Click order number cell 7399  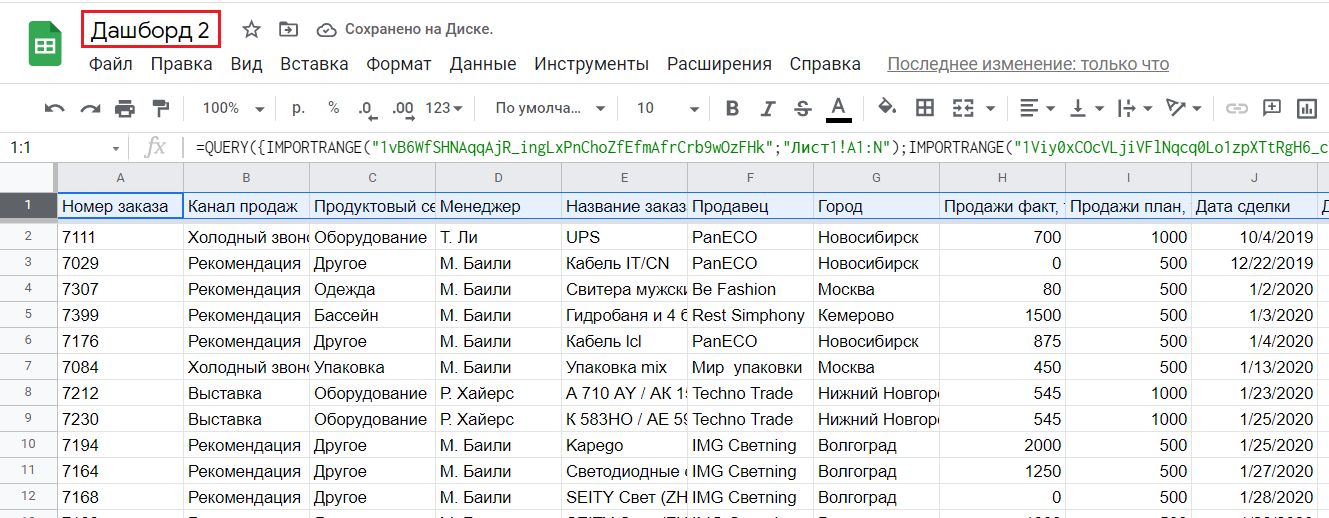[x=120, y=315]
